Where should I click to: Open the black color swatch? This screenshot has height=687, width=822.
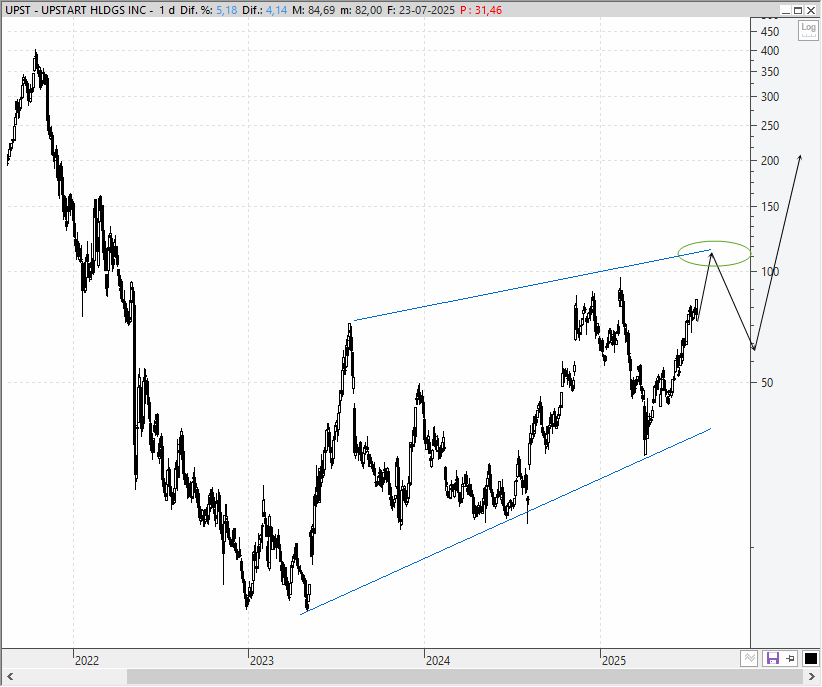click(x=810, y=659)
